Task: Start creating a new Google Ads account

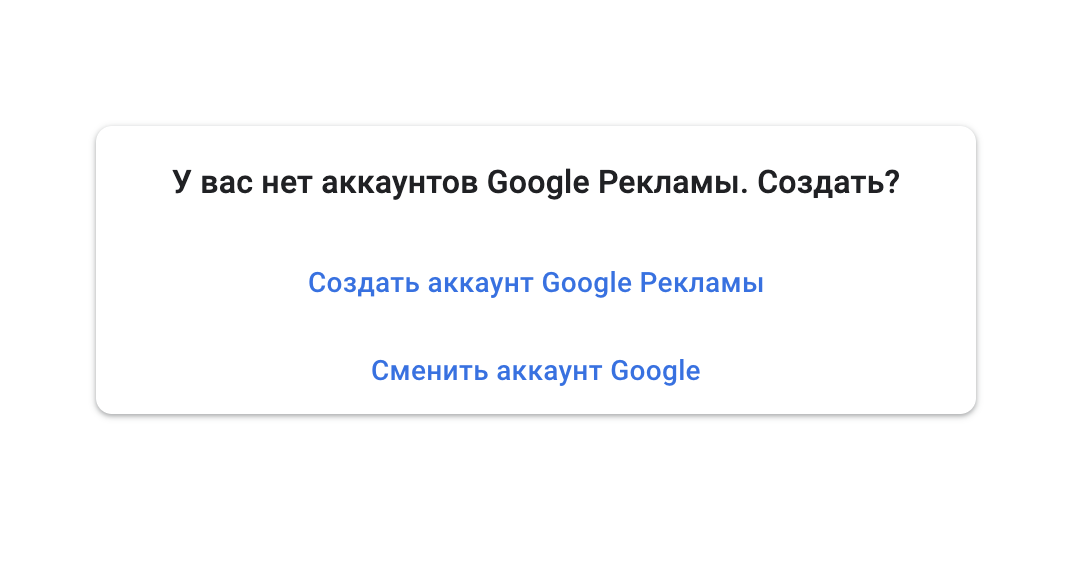Action: coord(536,283)
